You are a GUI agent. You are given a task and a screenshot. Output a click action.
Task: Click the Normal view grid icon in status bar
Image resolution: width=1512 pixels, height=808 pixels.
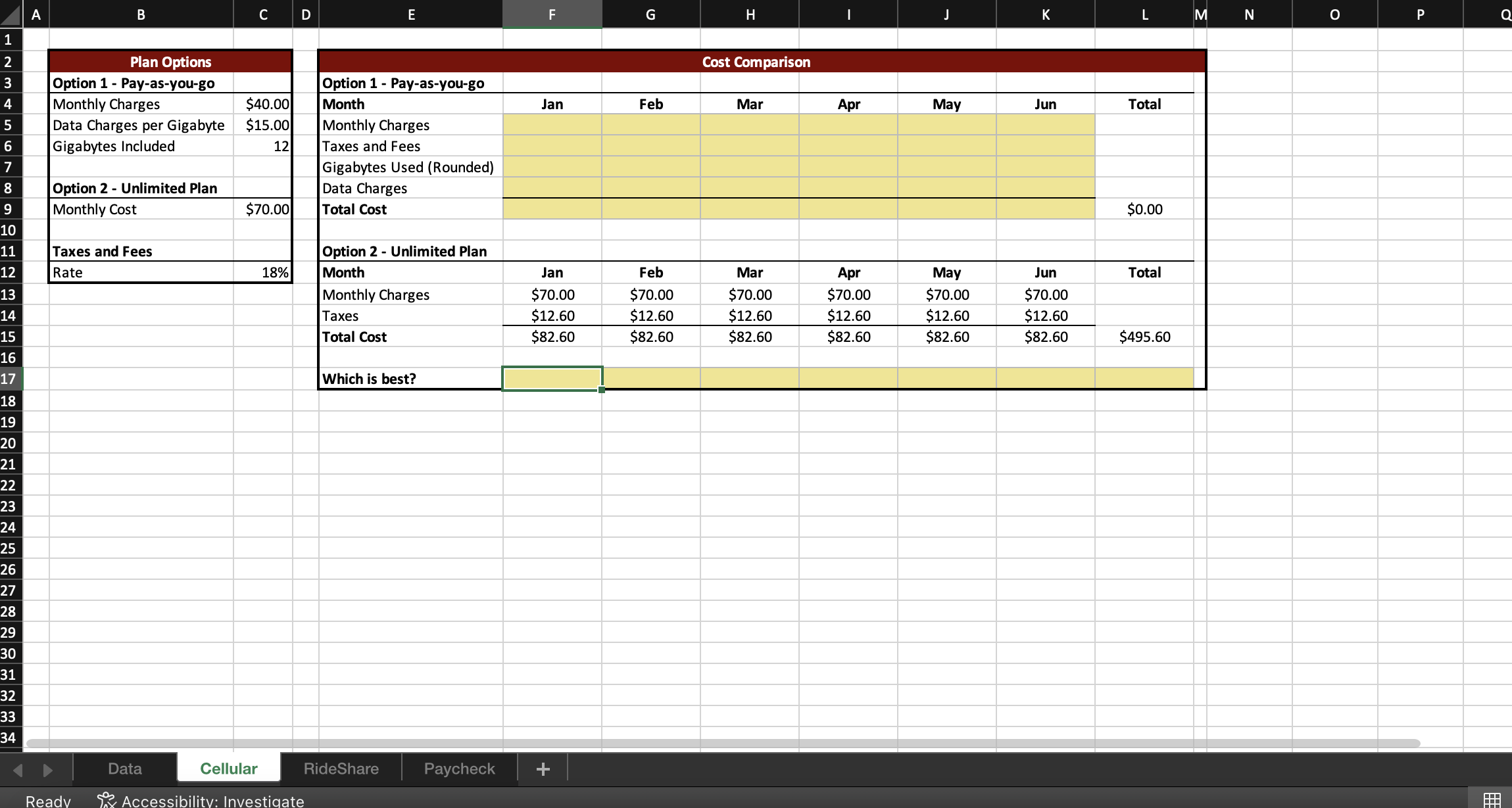[x=1487, y=801]
